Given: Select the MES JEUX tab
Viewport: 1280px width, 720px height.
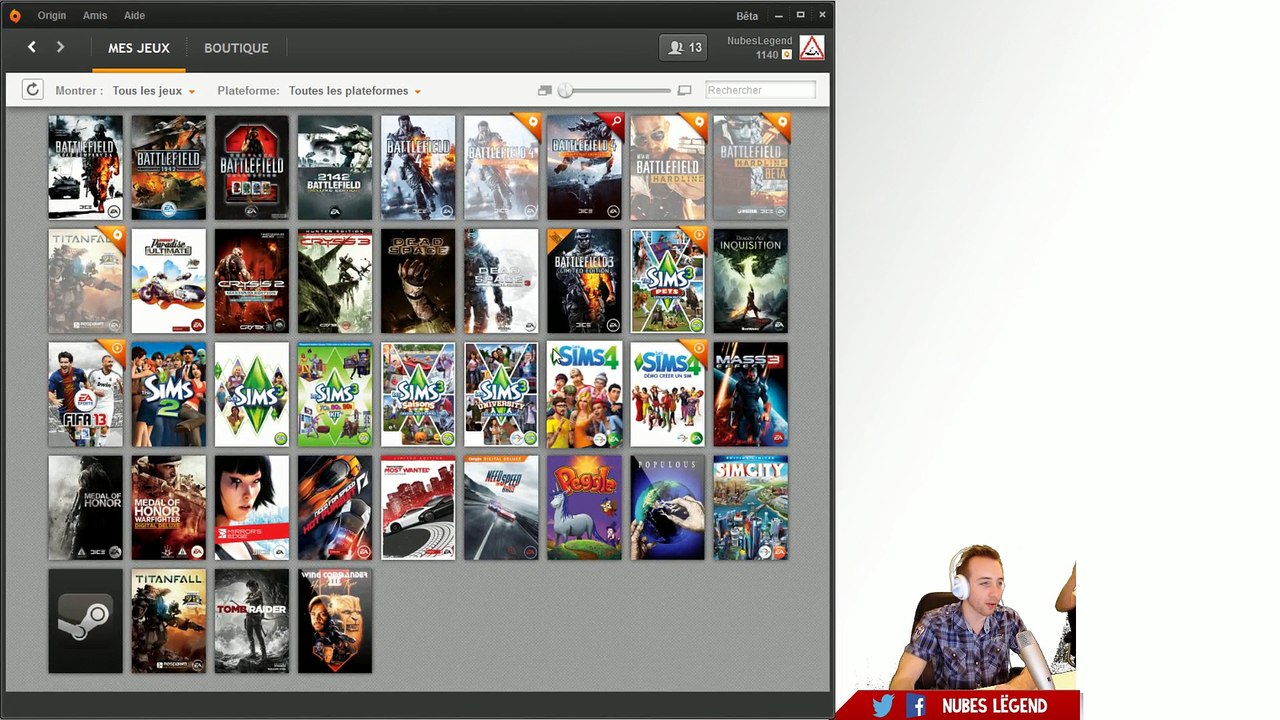Looking at the screenshot, I should 139,48.
